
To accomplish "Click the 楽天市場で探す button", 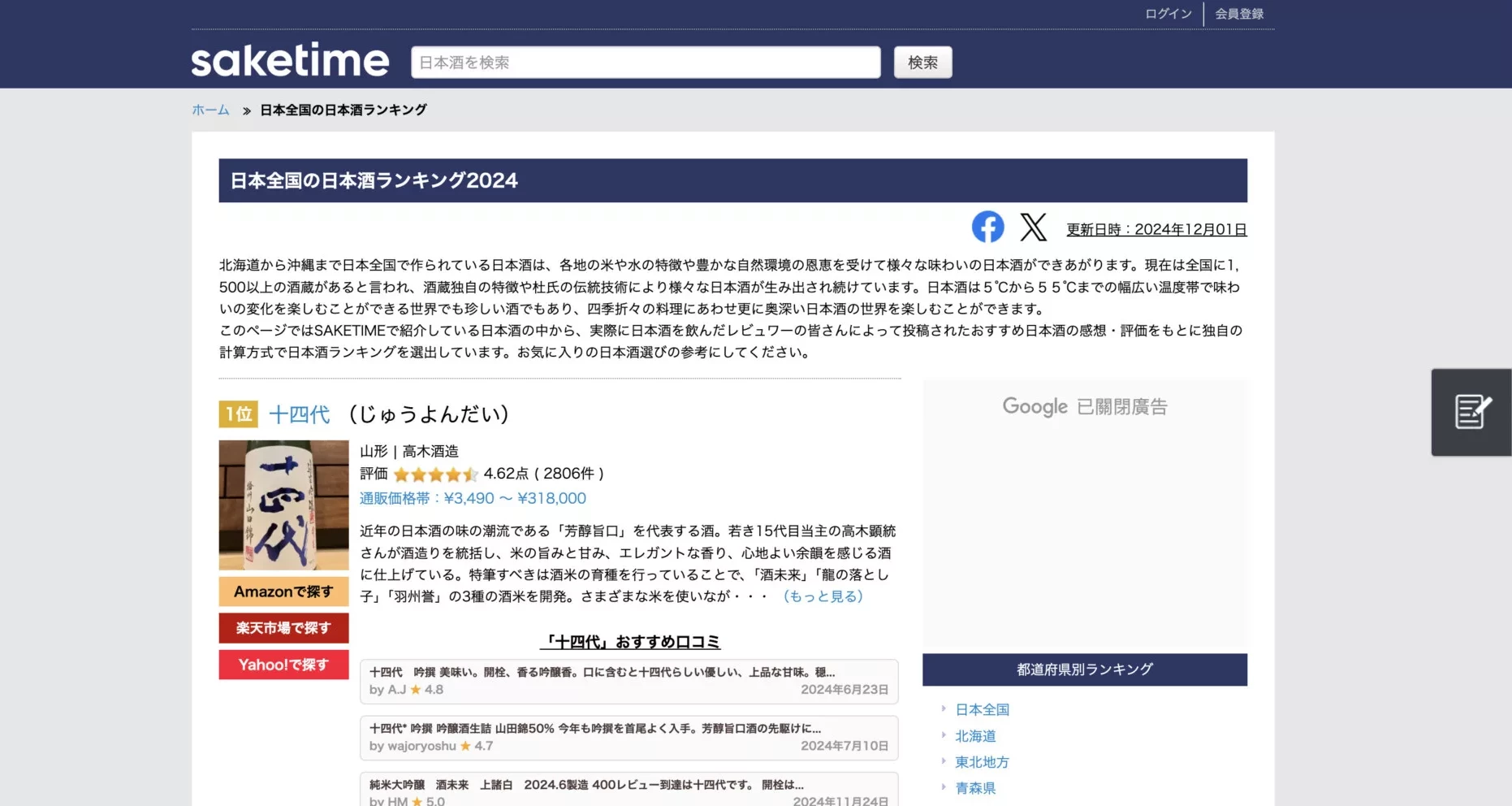I will [x=283, y=628].
